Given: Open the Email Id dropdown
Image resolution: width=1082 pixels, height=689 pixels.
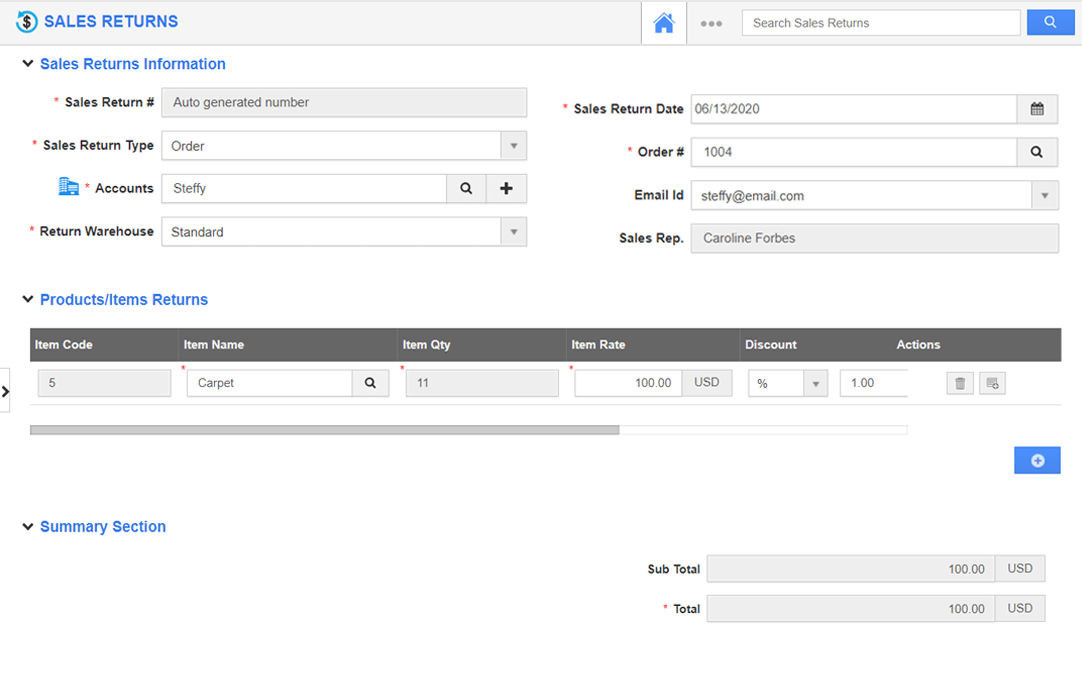Looking at the screenshot, I should 1045,196.
